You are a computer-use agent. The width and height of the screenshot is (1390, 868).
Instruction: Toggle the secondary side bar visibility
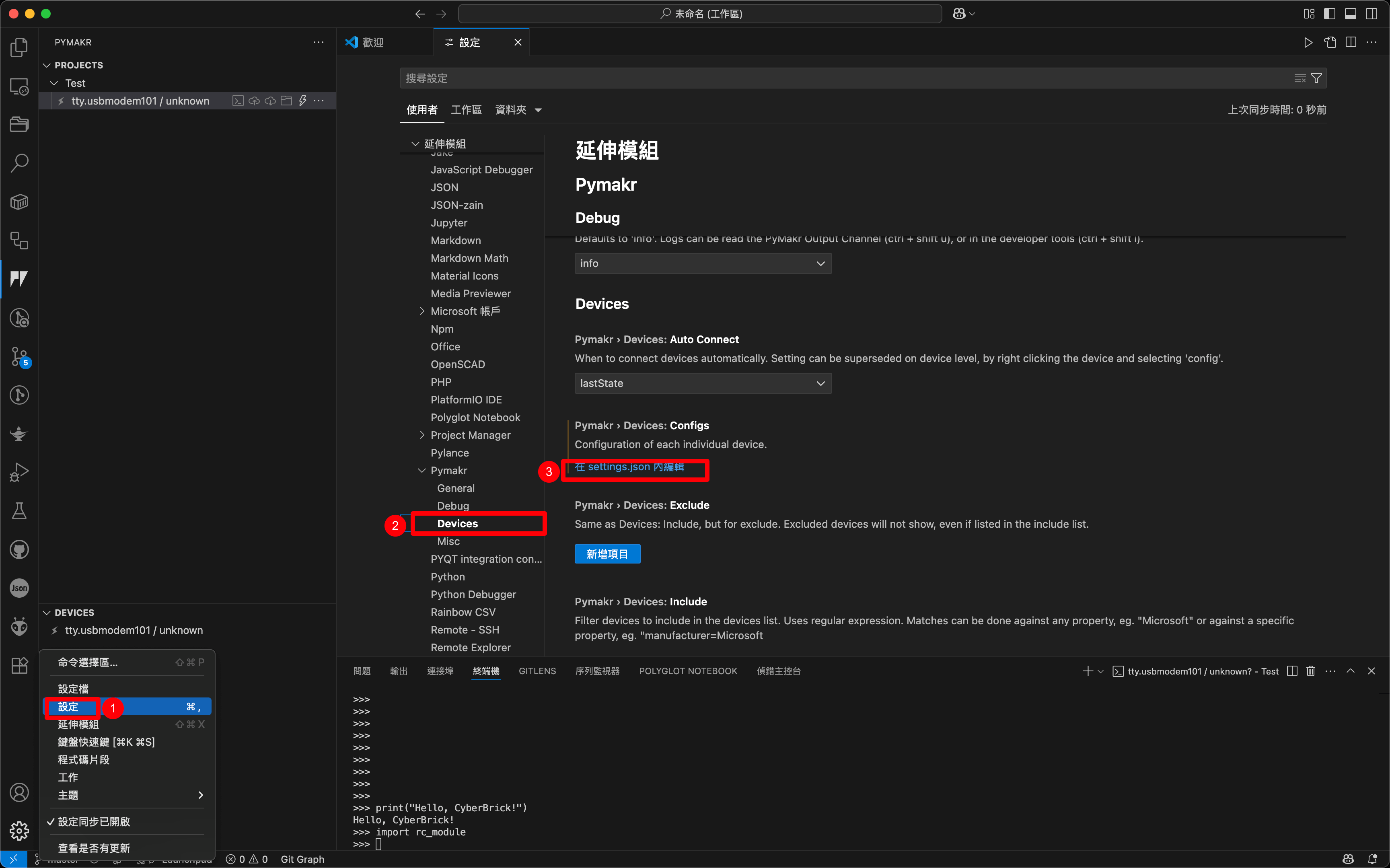(1371, 14)
